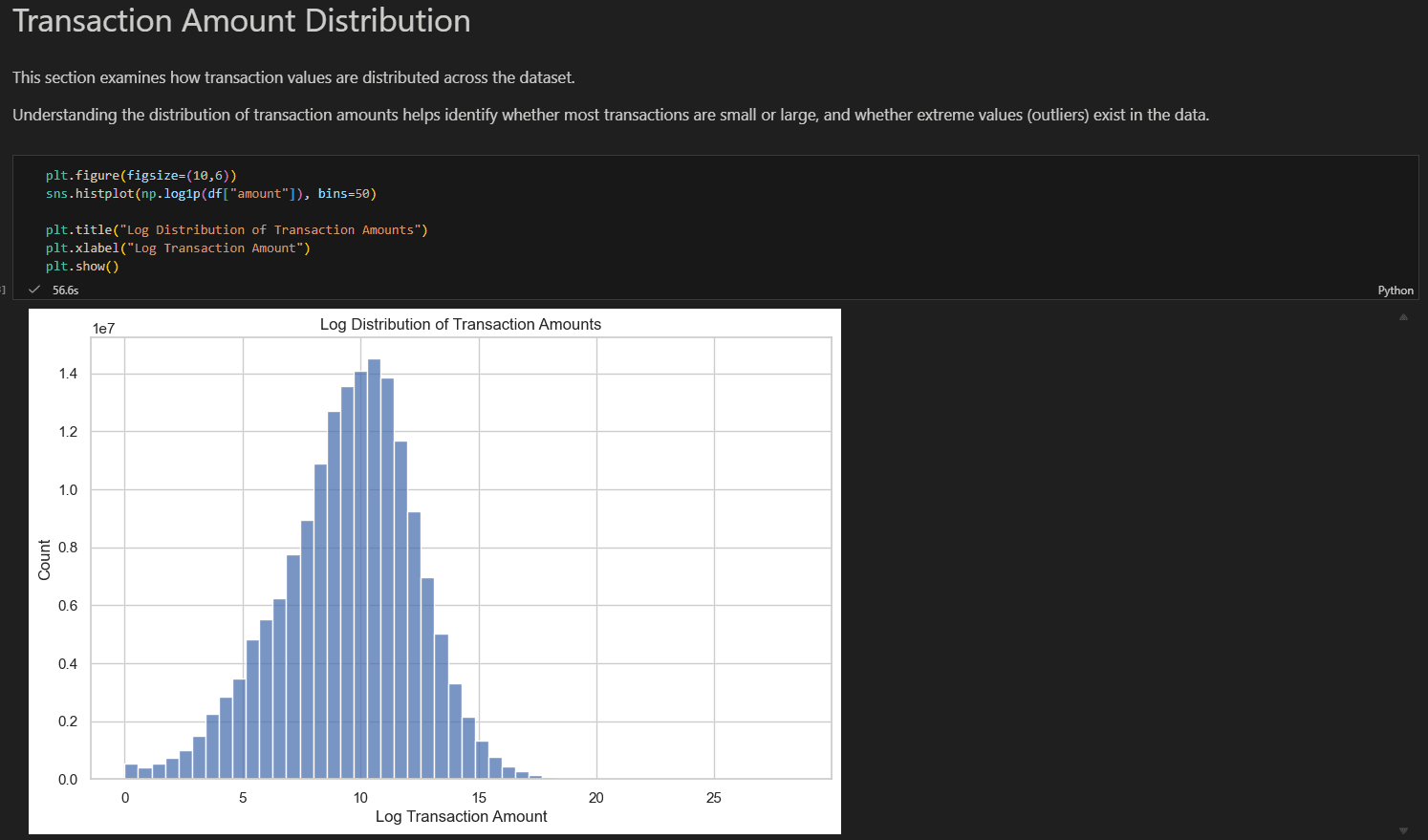Click the plt.show() code line

[82, 267]
